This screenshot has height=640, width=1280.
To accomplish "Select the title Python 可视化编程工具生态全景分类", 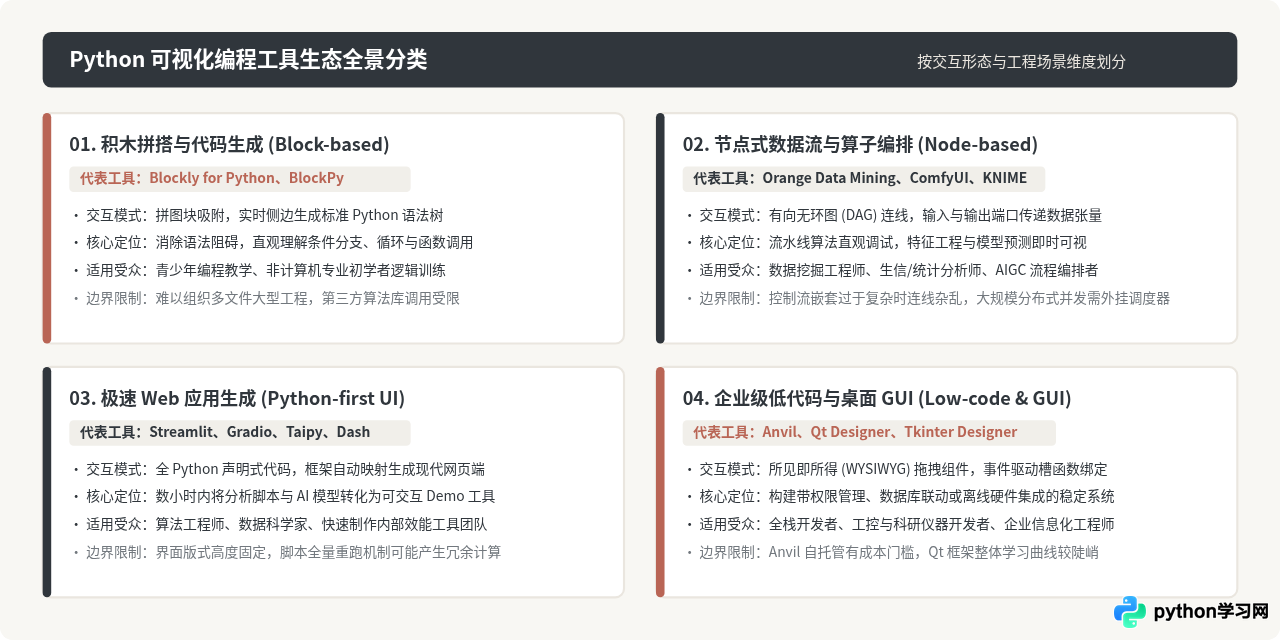I will [x=248, y=59].
